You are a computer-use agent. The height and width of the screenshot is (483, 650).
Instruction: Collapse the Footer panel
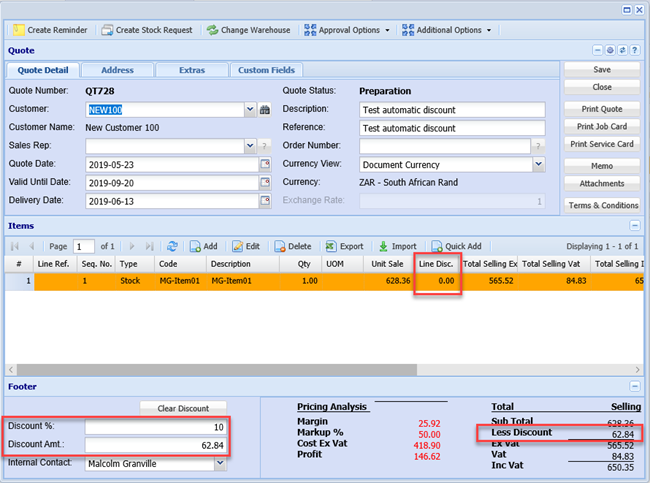(634, 386)
